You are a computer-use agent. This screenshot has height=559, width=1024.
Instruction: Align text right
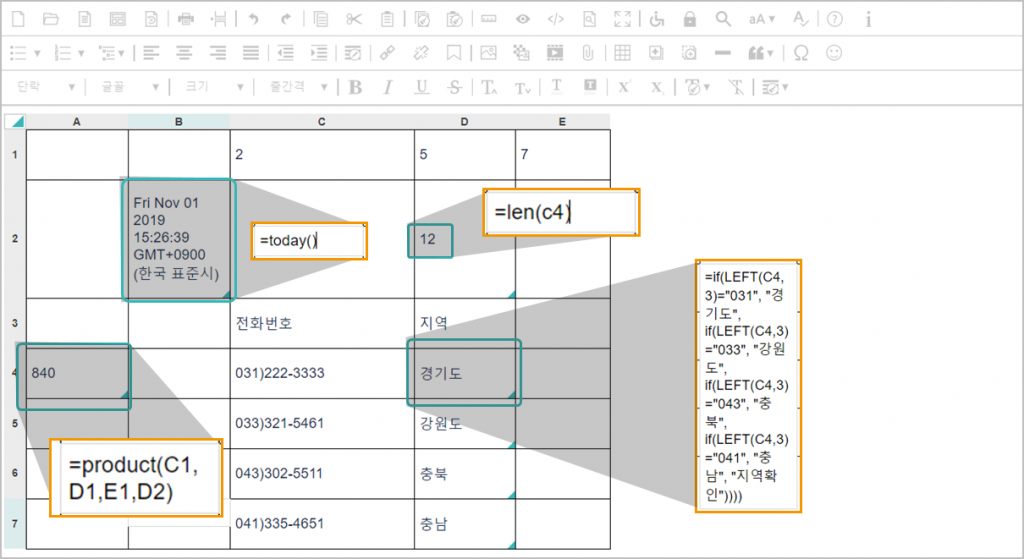(218, 53)
